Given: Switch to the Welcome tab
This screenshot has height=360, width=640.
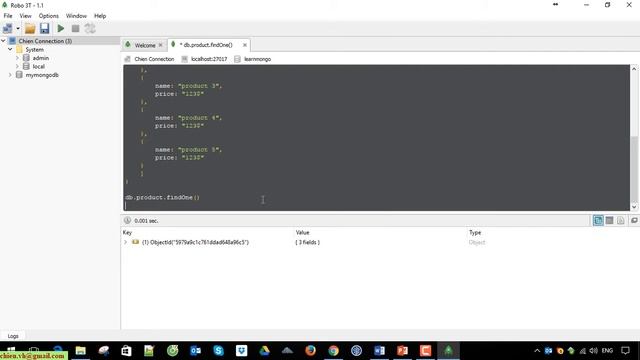Looking at the screenshot, I should [144, 45].
